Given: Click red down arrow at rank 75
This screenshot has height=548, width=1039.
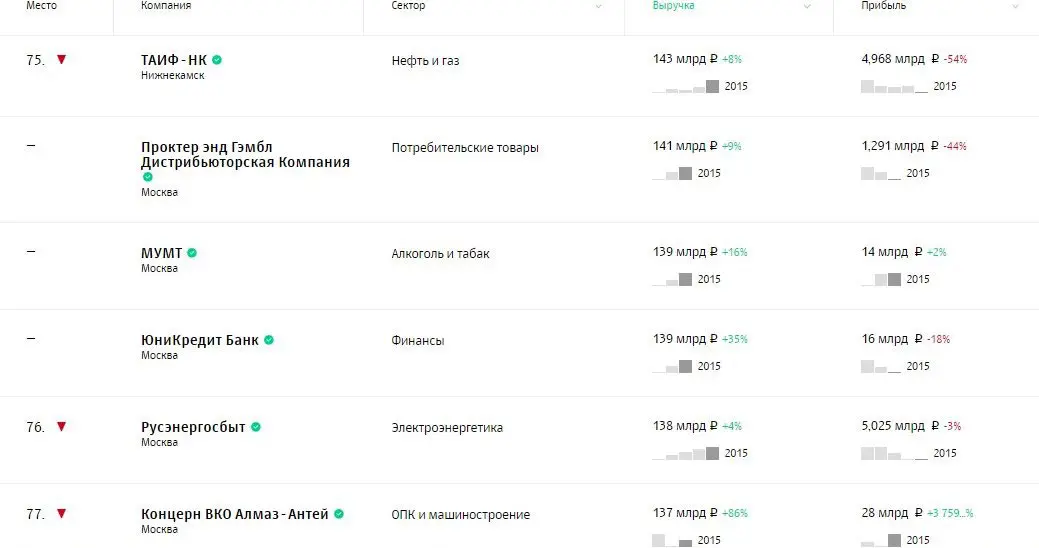Looking at the screenshot, I should point(62,60).
